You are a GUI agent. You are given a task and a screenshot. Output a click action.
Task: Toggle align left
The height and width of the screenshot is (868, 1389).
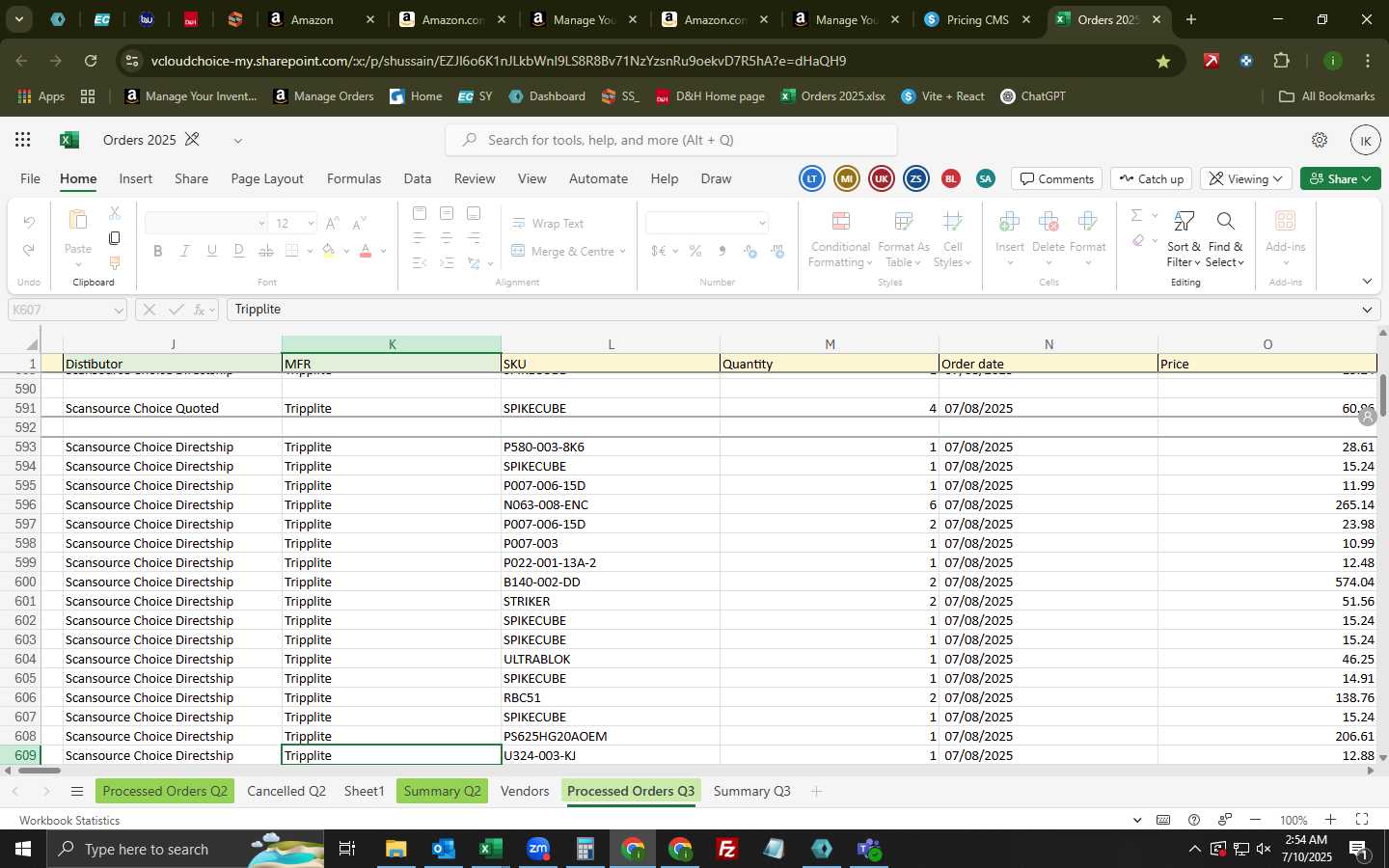pyautogui.click(x=420, y=237)
